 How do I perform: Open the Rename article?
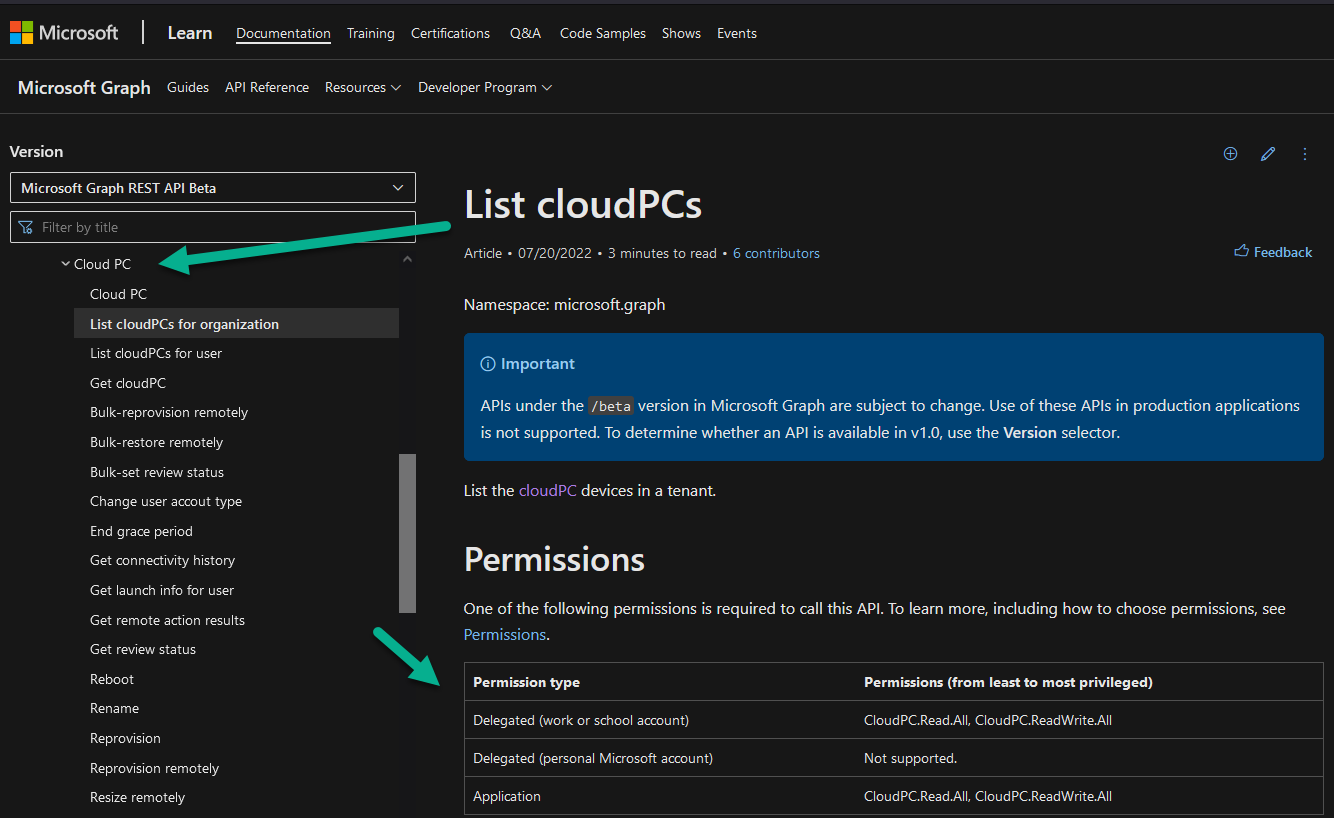[114, 708]
